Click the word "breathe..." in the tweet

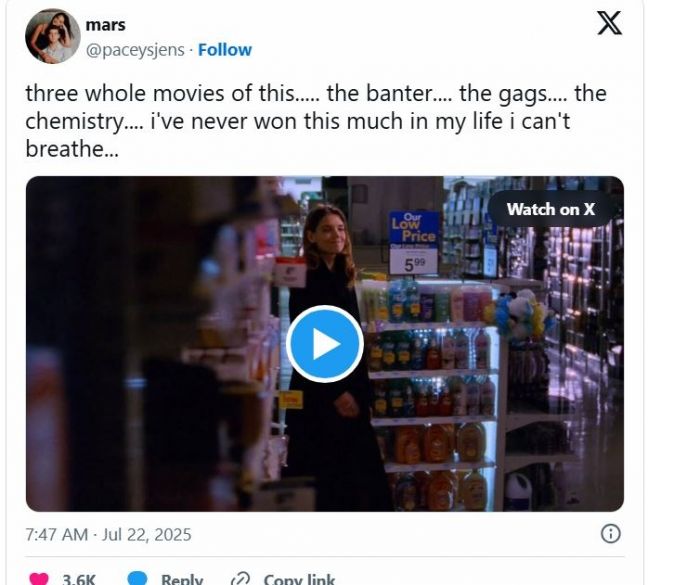click(72, 148)
